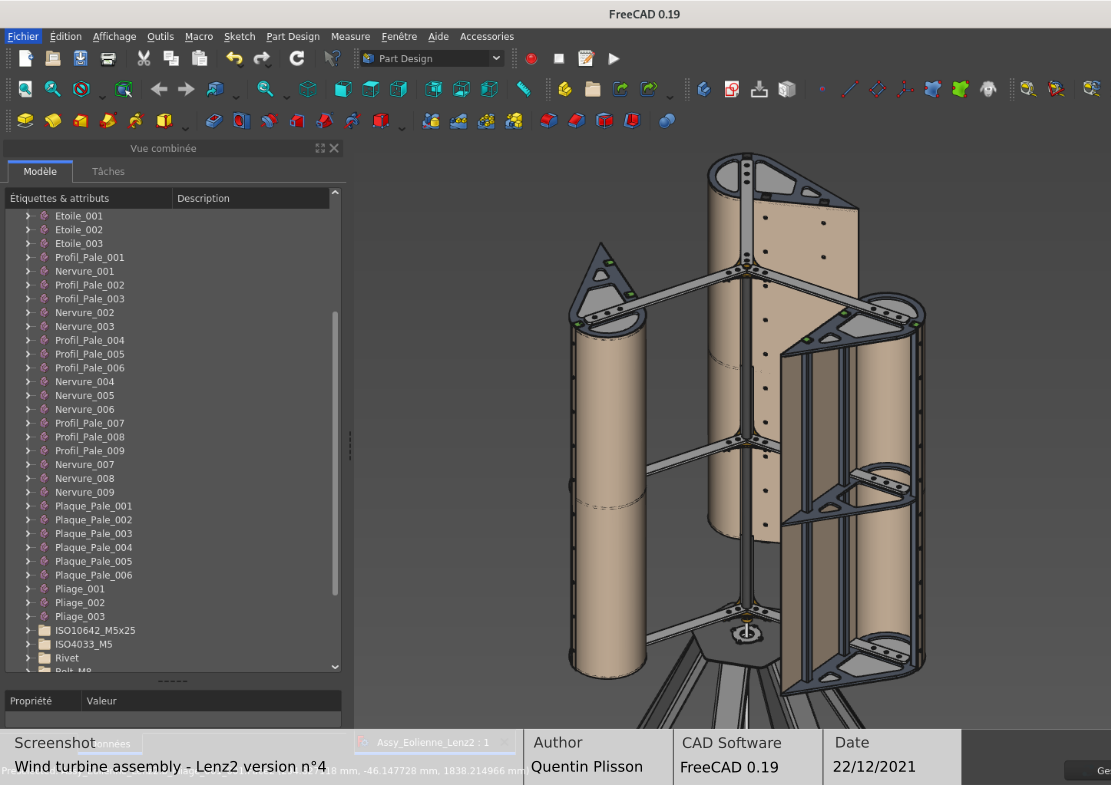Open the Assy_Eolienne_Lenz2 document tab
1111x785 pixels.
(432, 743)
